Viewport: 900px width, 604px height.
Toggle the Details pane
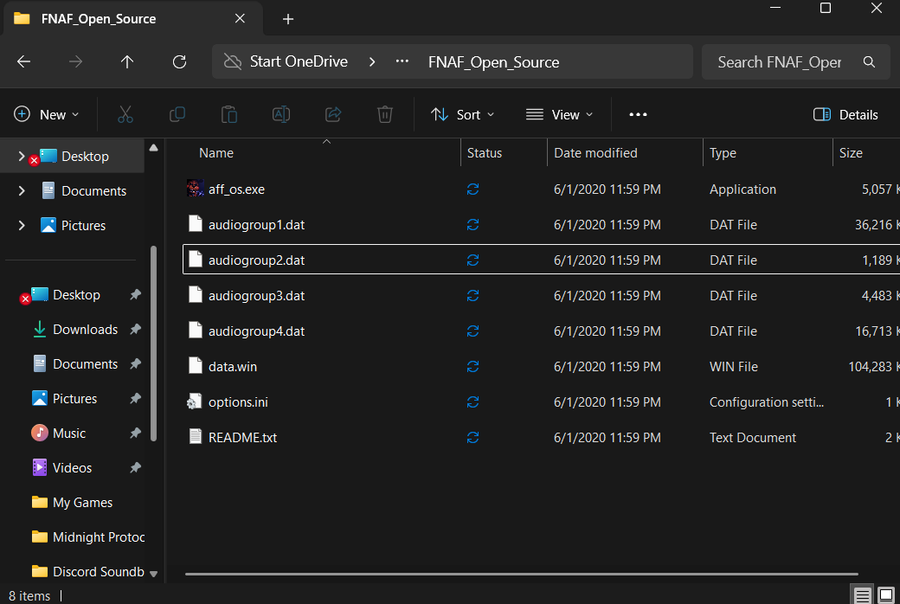(x=845, y=114)
